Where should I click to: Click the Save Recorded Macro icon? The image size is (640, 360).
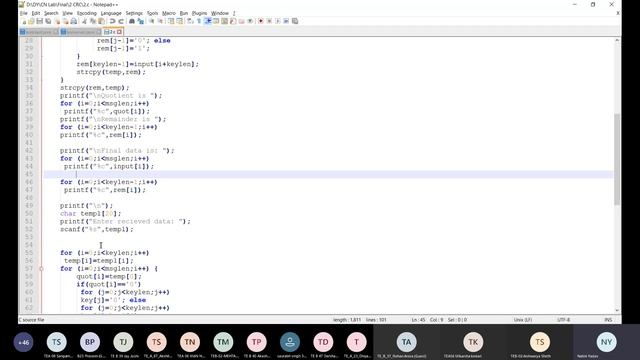(295, 21)
